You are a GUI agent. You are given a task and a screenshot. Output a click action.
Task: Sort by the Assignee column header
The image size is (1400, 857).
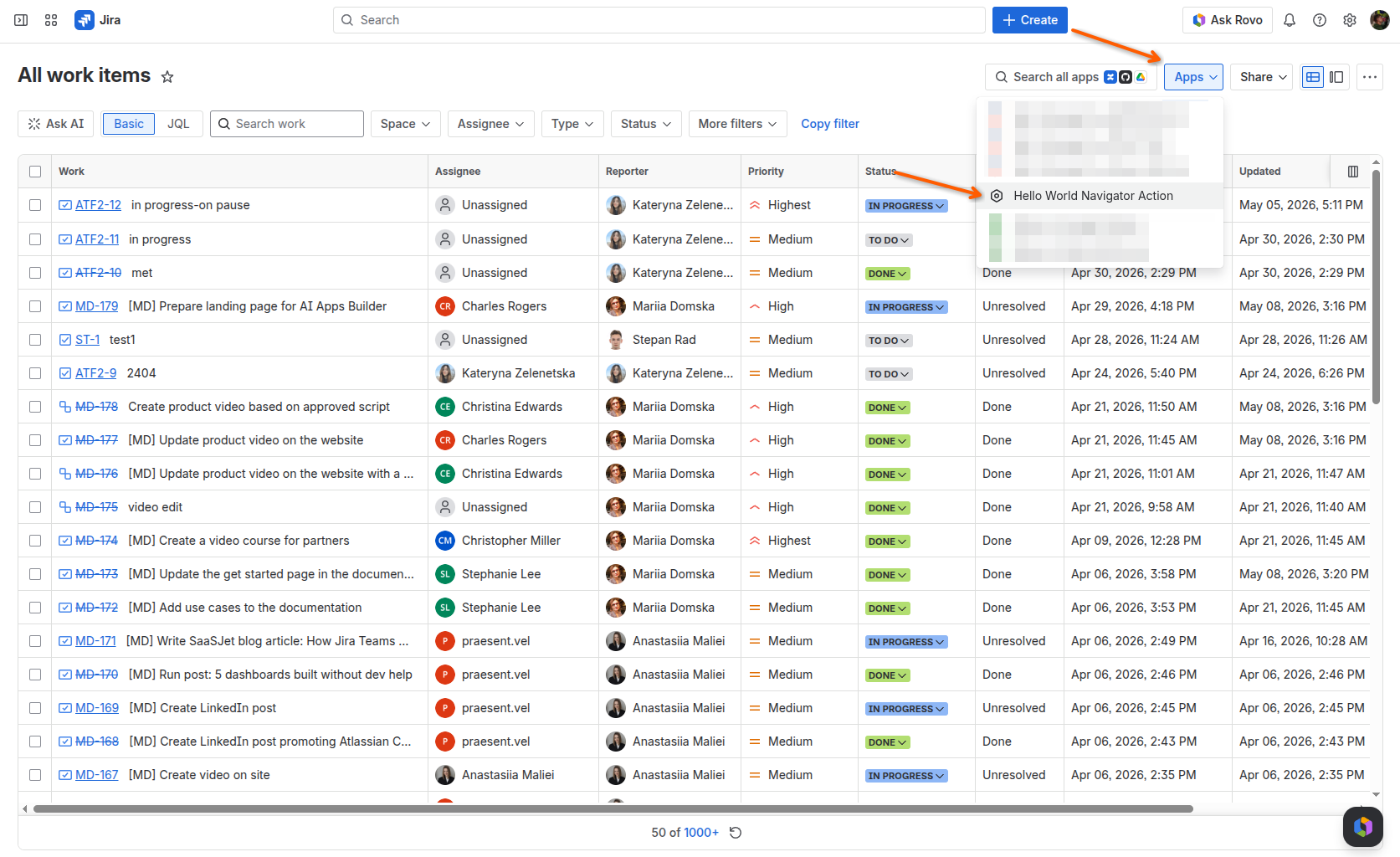point(458,172)
